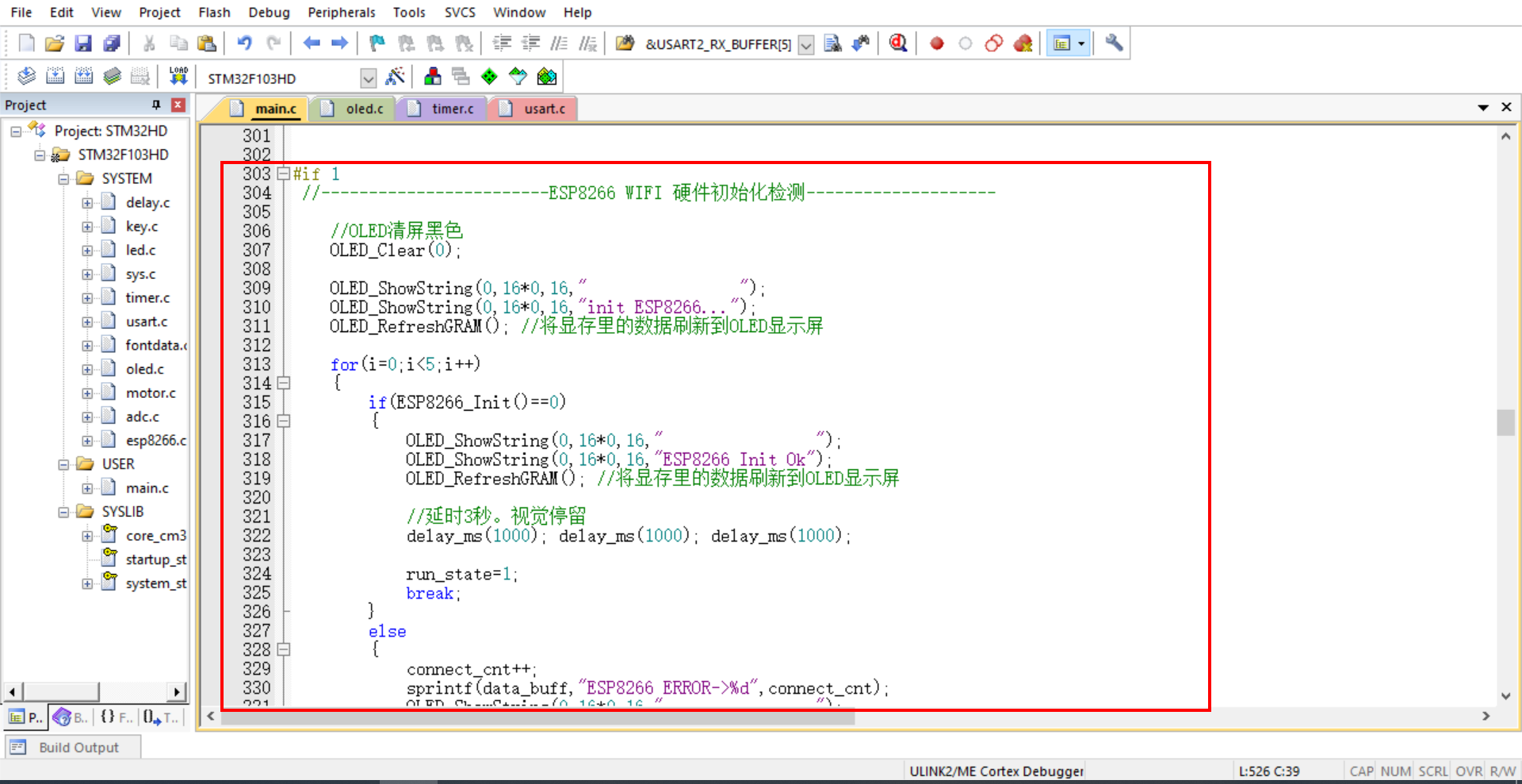Pin the Project panel

[x=156, y=105]
